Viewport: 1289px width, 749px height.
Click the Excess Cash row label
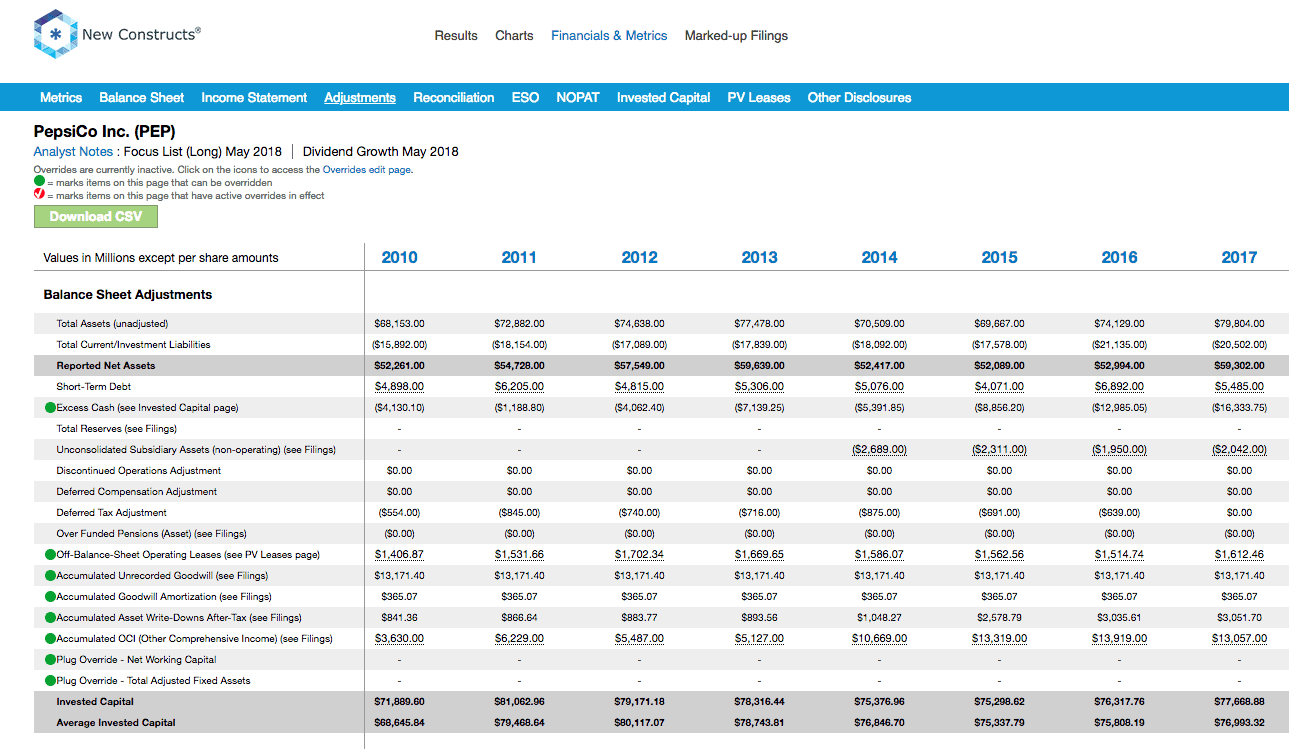147,408
